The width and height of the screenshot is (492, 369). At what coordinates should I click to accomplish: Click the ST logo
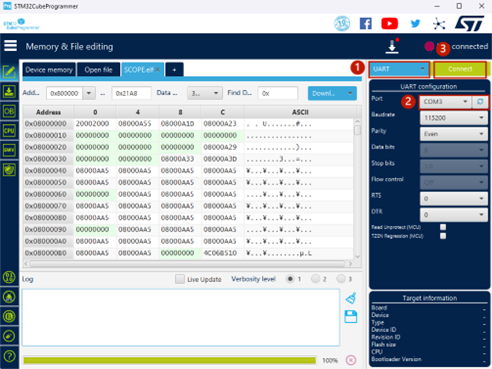pos(470,23)
